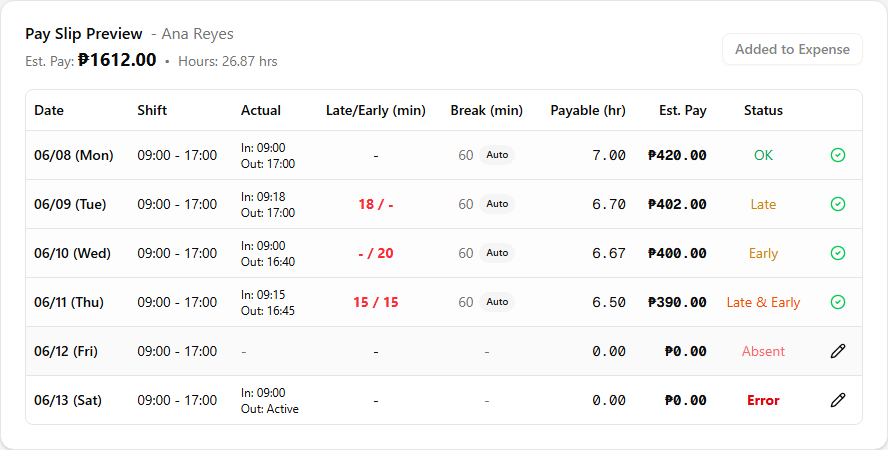Image resolution: width=888 pixels, height=450 pixels.
Task: Click the Late & Early status label
Action: pyautogui.click(x=763, y=302)
